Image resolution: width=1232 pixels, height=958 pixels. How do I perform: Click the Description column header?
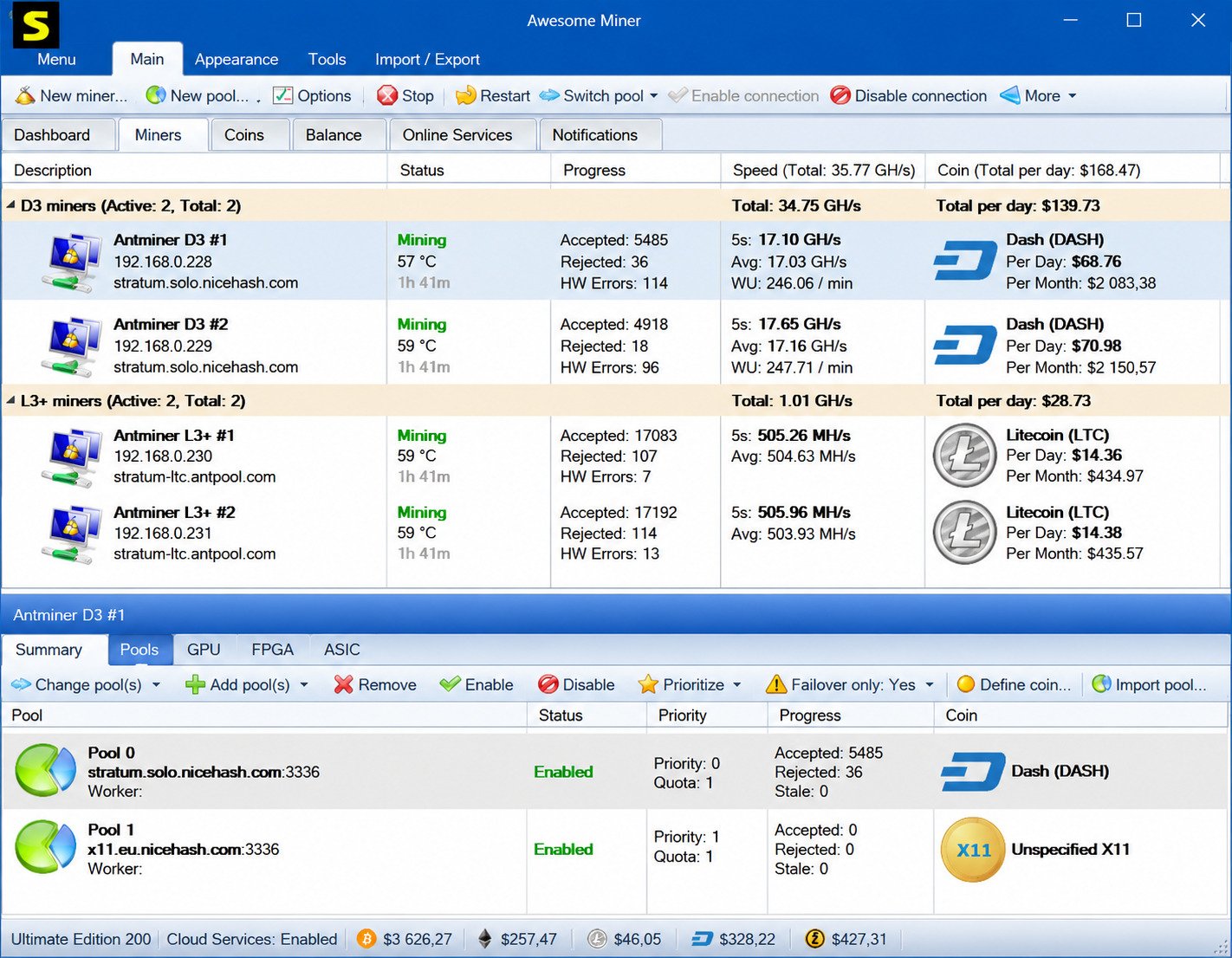click(195, 170)
